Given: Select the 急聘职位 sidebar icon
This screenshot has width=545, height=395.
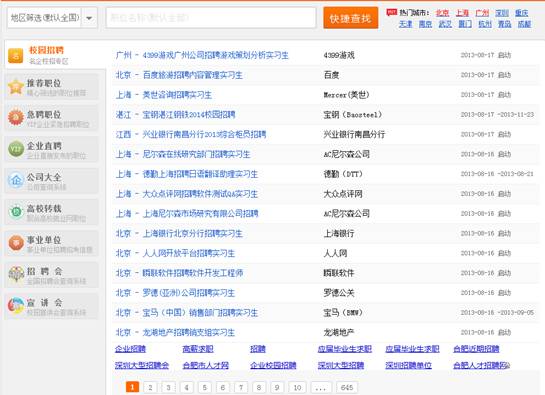Looking at the screenshot, I should [16, 118].
